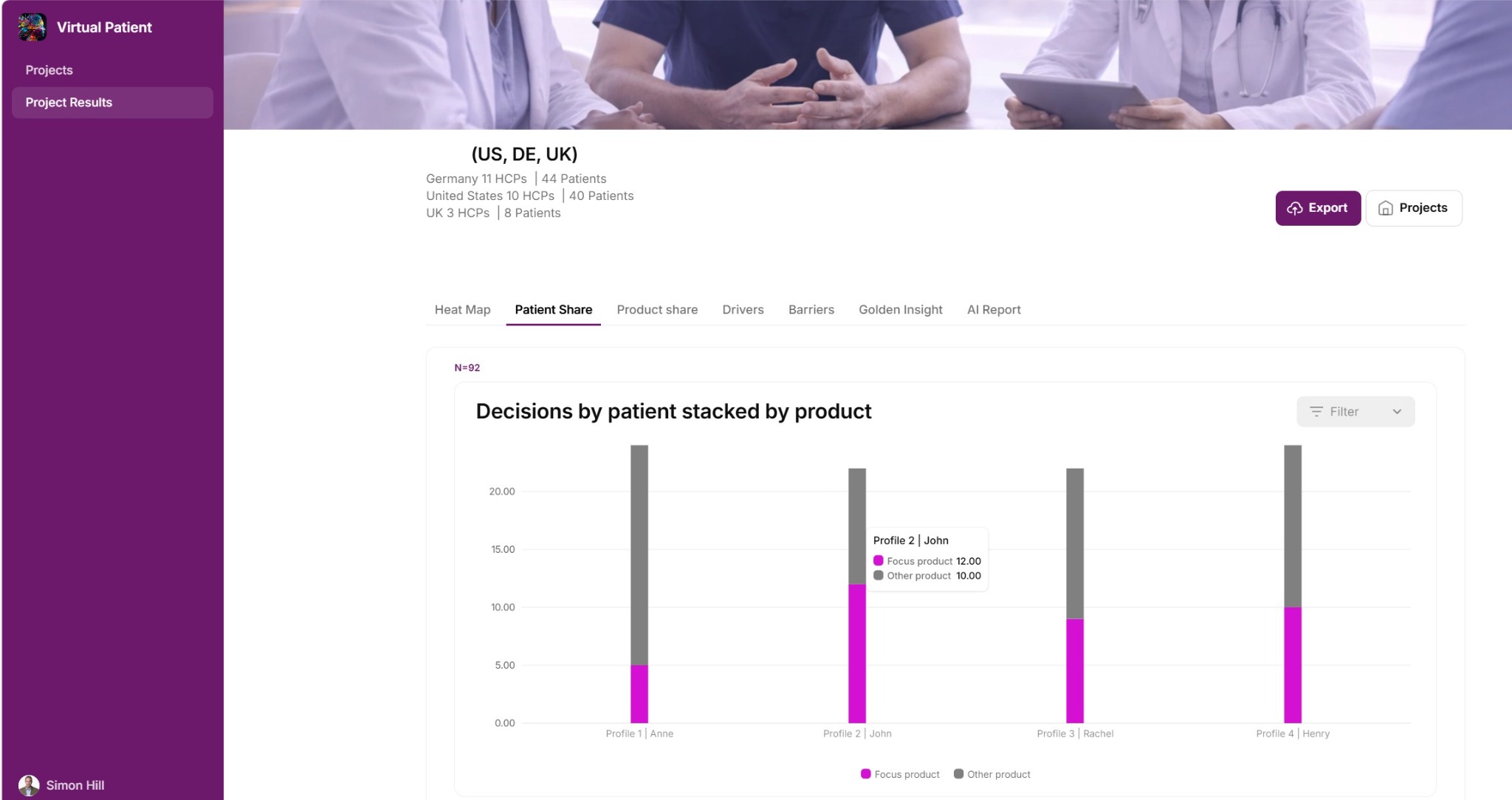1512x800 pixels.
Task: Expand the Filter dropdown
Action: pos(1354,411)
